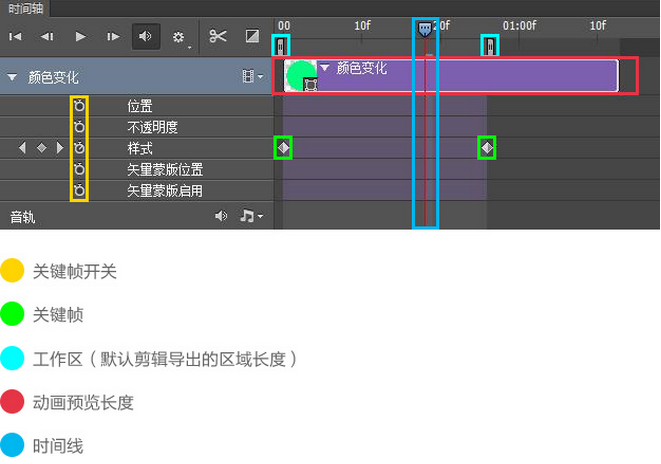
Task: Choose transition icon beside scissors
Action: 252,36
